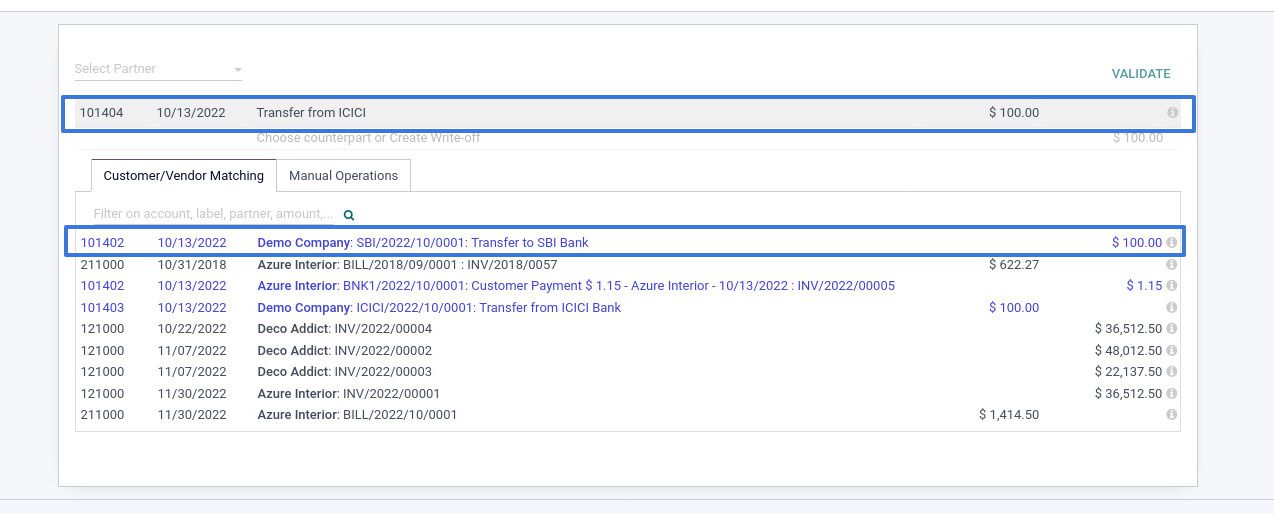
Task: Select Customer/Vendor Matching tab
Action: 183,176
